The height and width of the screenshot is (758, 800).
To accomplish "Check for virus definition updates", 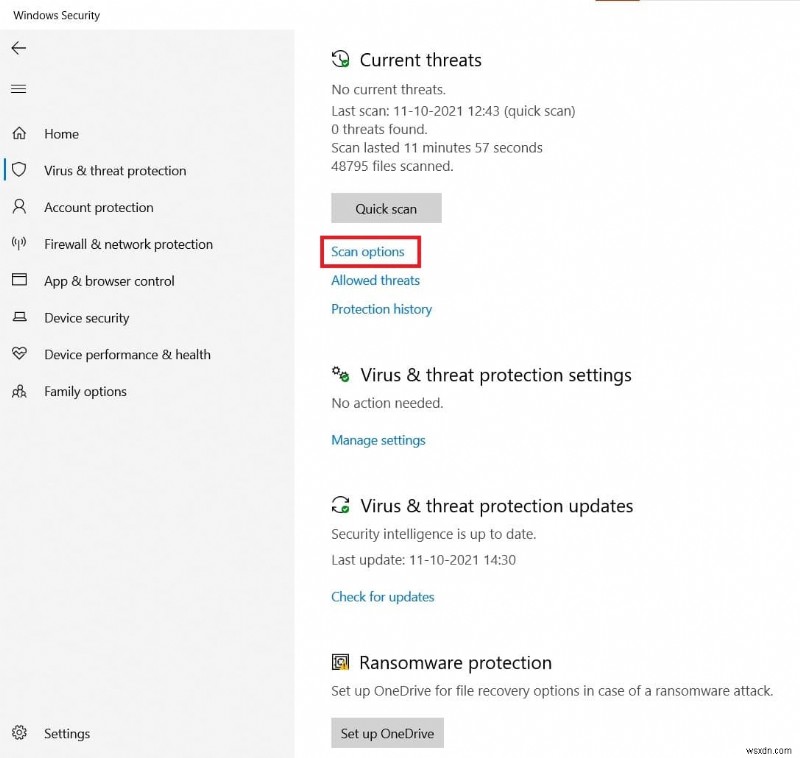I will 382,596.
